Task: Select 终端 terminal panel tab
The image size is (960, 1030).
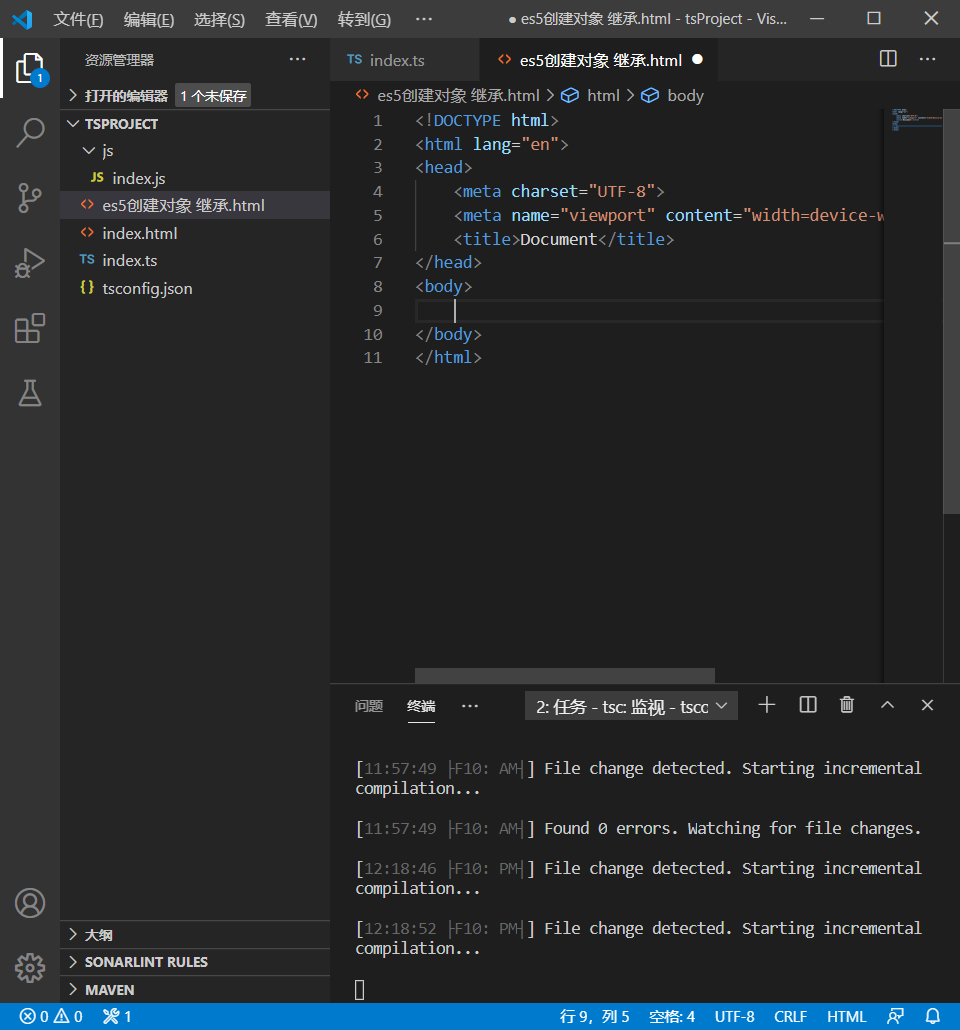Action: pyautogui.click(x=421, y=706)
